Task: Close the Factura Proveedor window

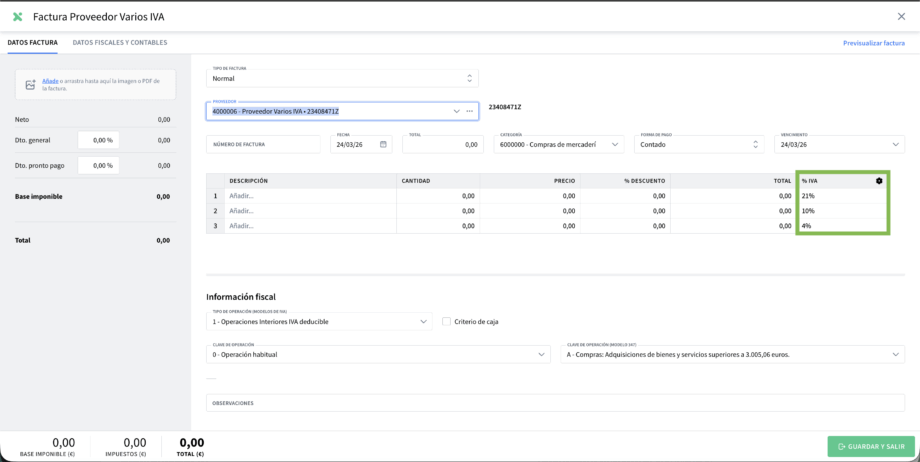Action: coord(901,16)
